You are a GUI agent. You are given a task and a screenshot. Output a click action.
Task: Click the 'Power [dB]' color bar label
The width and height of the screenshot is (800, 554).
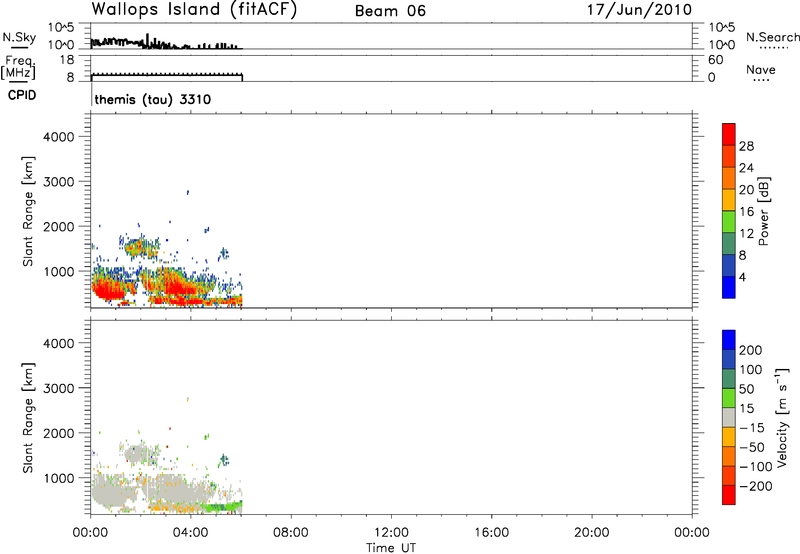coord(764,211)
